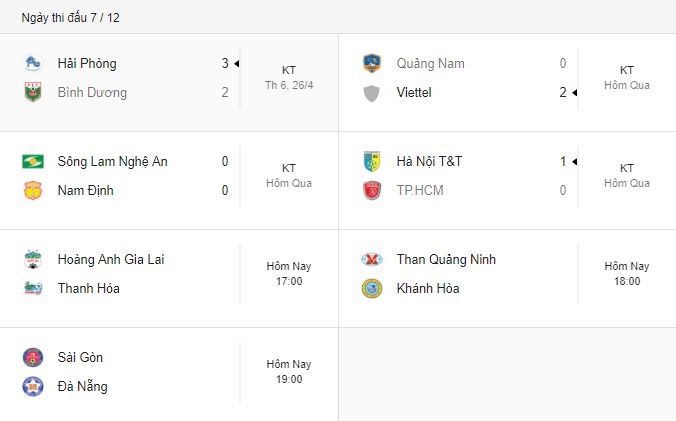Viewport: 676px width, 421px height.
Task: Click the winner arrow beside Hà Nội T&T score
Action: click(x=575, y=162)
